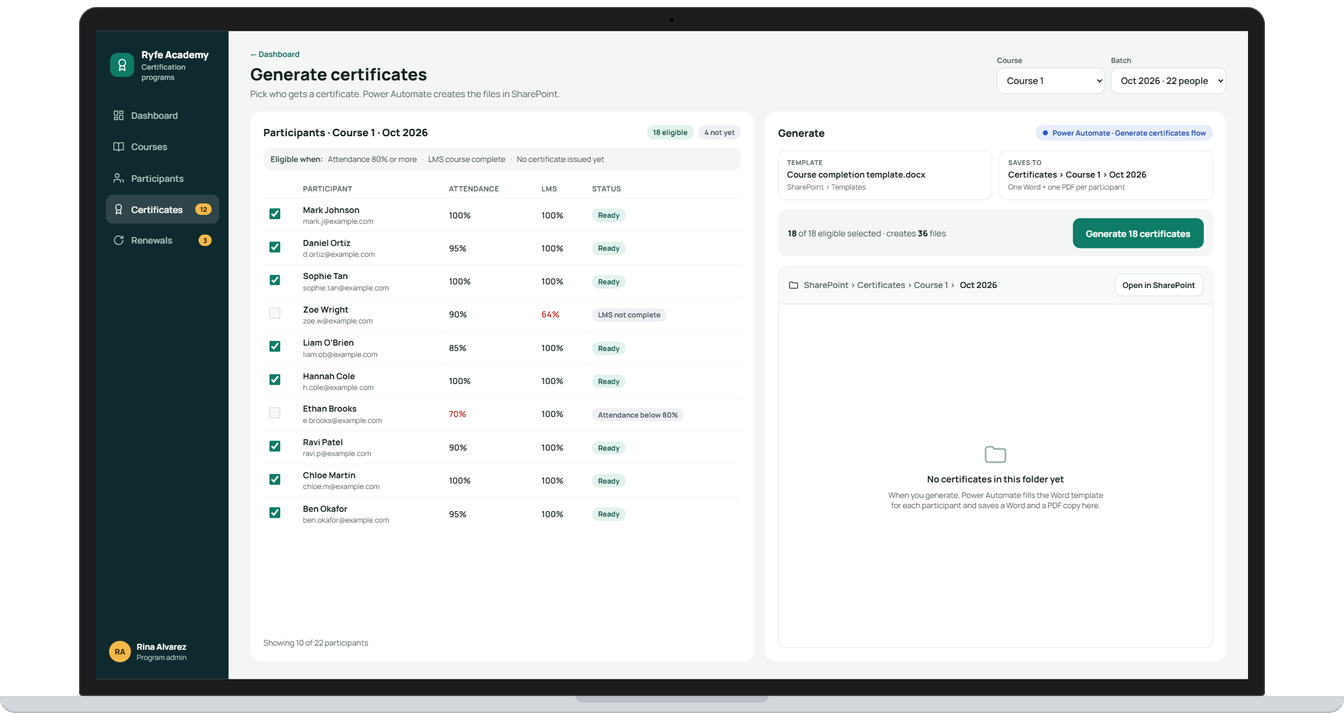
Task: Click the Attendance below 80% status
Action: [638, 415]
